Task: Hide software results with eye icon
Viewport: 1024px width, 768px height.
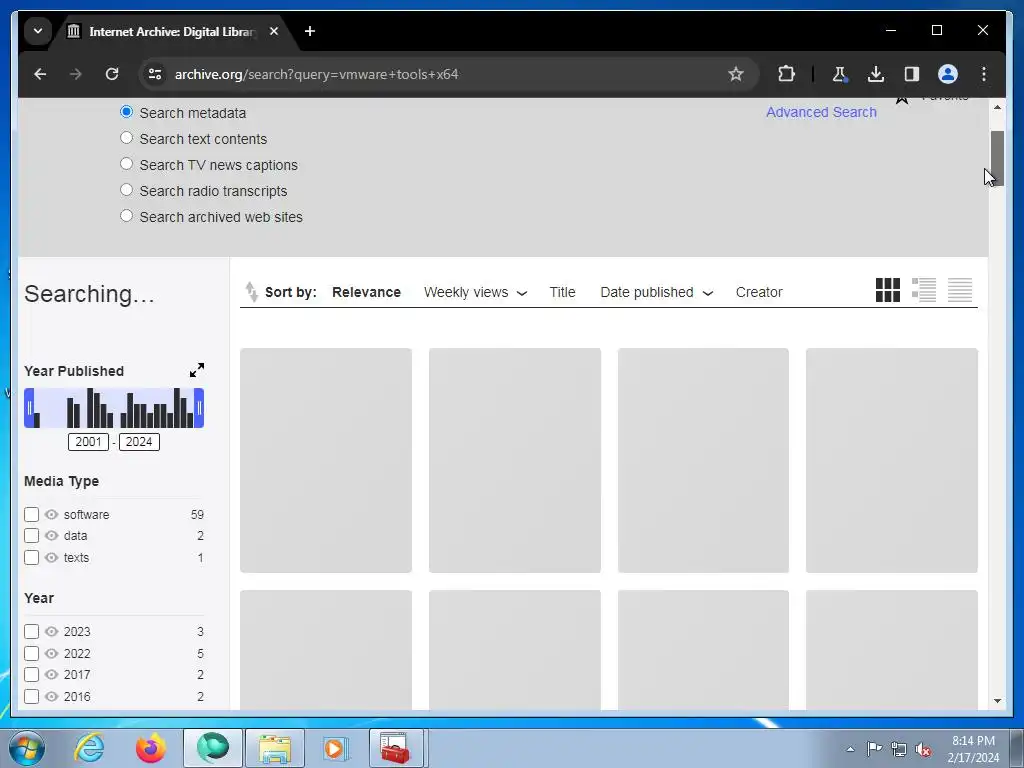Action: [52, 515]
